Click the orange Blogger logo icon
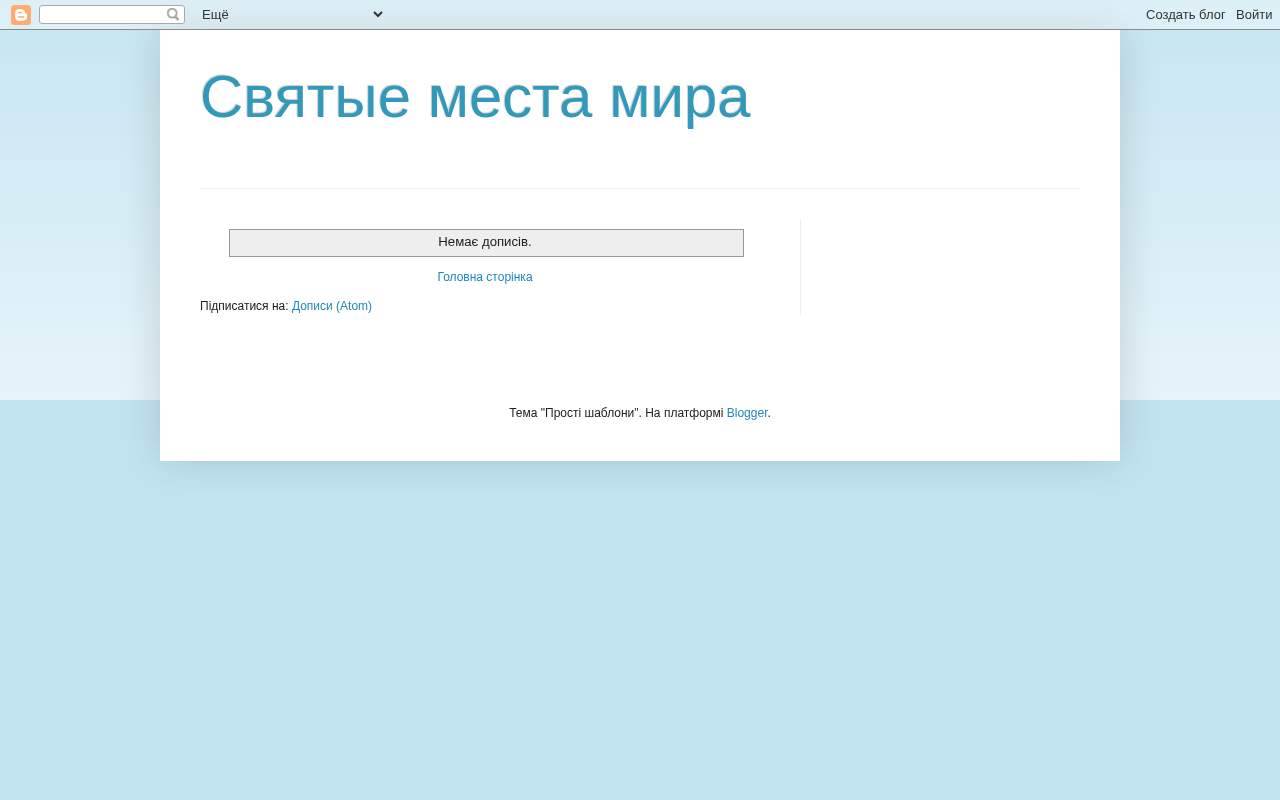This screenshot has height=800, width=1280. pyautogui.click(x=21, y=15)
